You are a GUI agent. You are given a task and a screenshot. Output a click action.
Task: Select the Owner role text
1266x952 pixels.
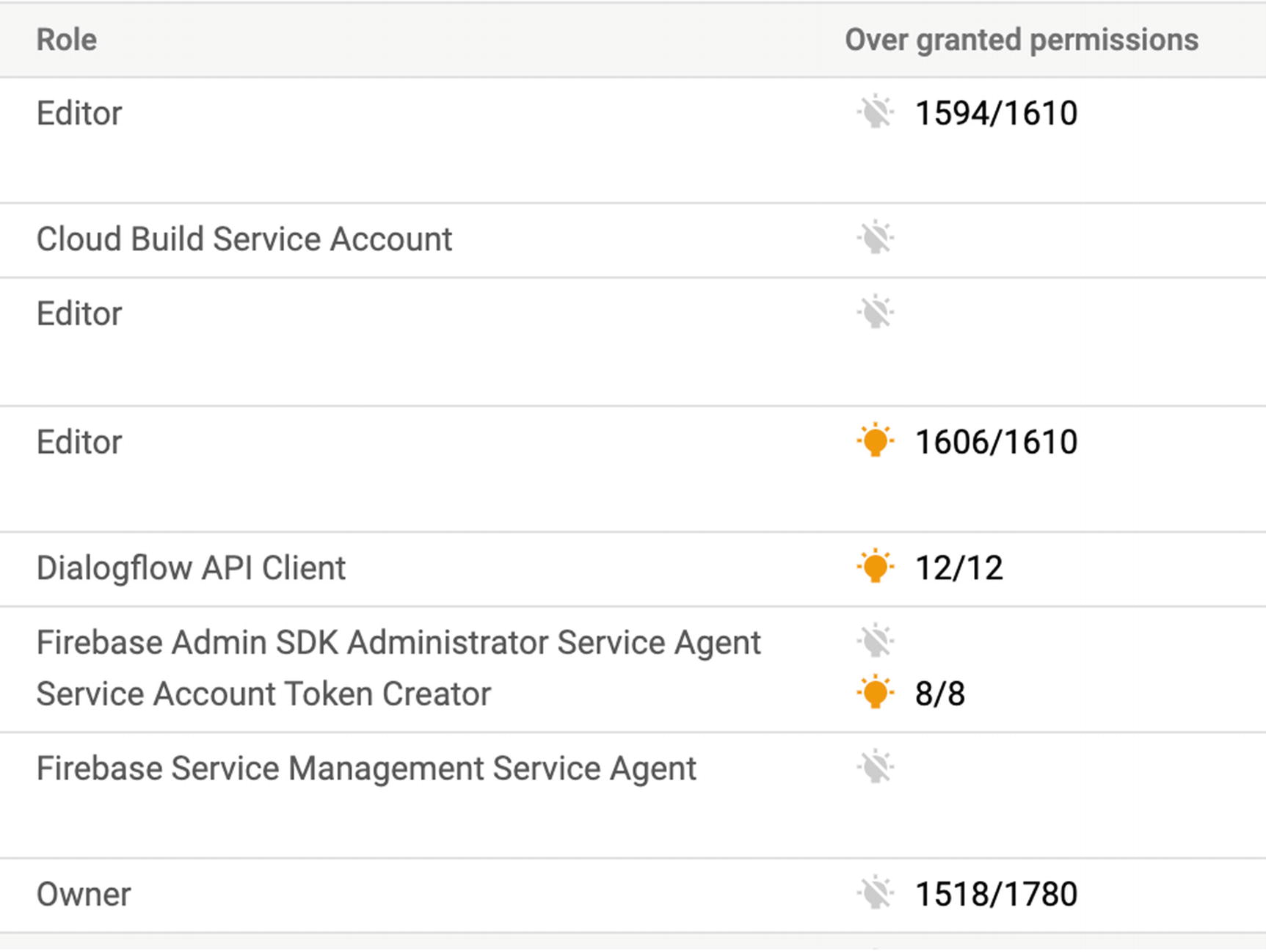[84, 895]
